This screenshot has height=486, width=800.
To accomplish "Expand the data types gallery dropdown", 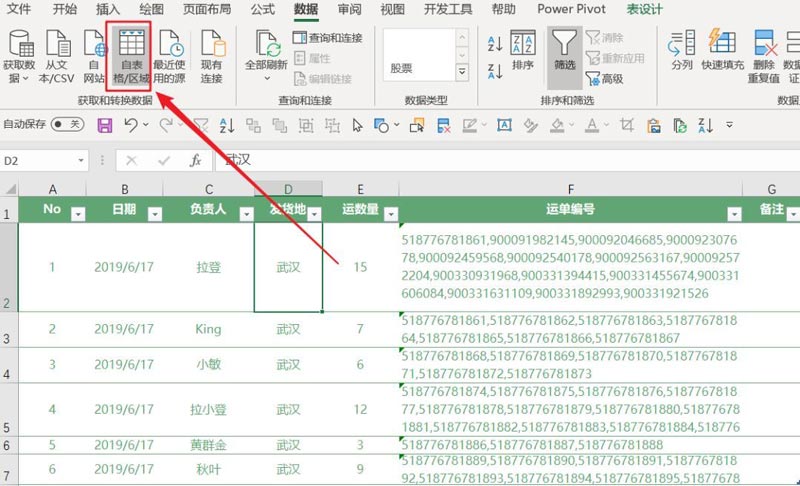I will 462,72.
